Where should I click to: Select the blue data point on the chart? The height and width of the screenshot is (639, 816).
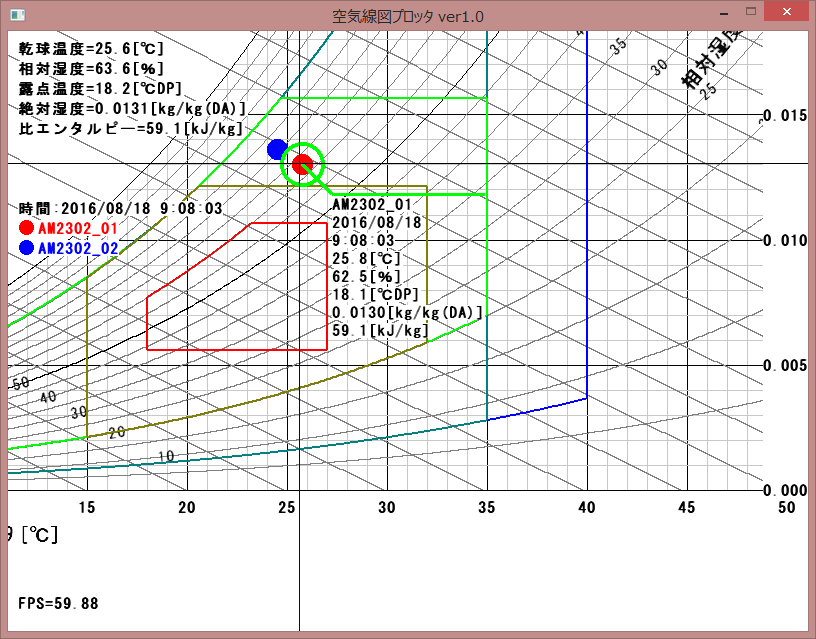tap(277, 149)
